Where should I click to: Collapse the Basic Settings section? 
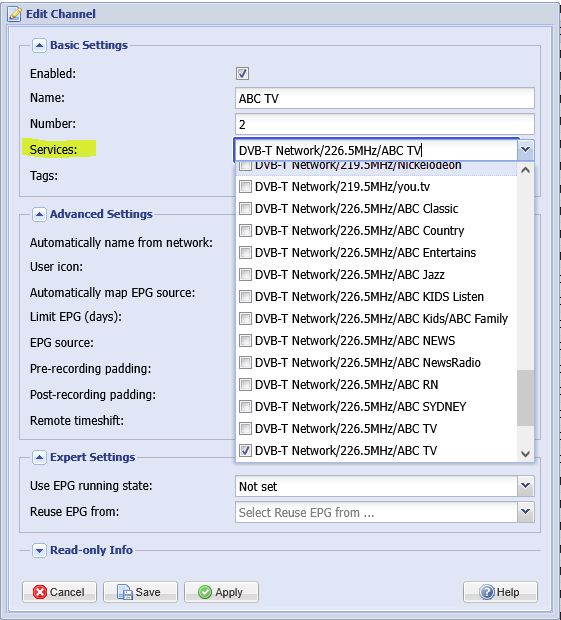click(x=39, y=45)
